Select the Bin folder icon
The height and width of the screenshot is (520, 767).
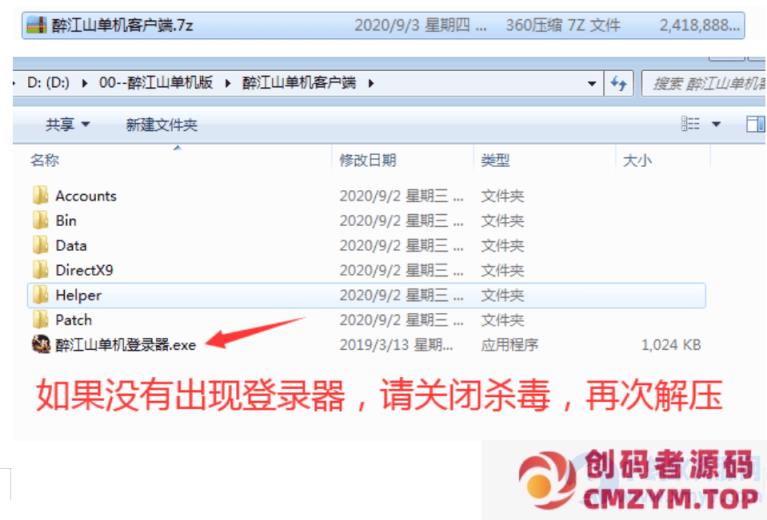click(x=41, y=220)
